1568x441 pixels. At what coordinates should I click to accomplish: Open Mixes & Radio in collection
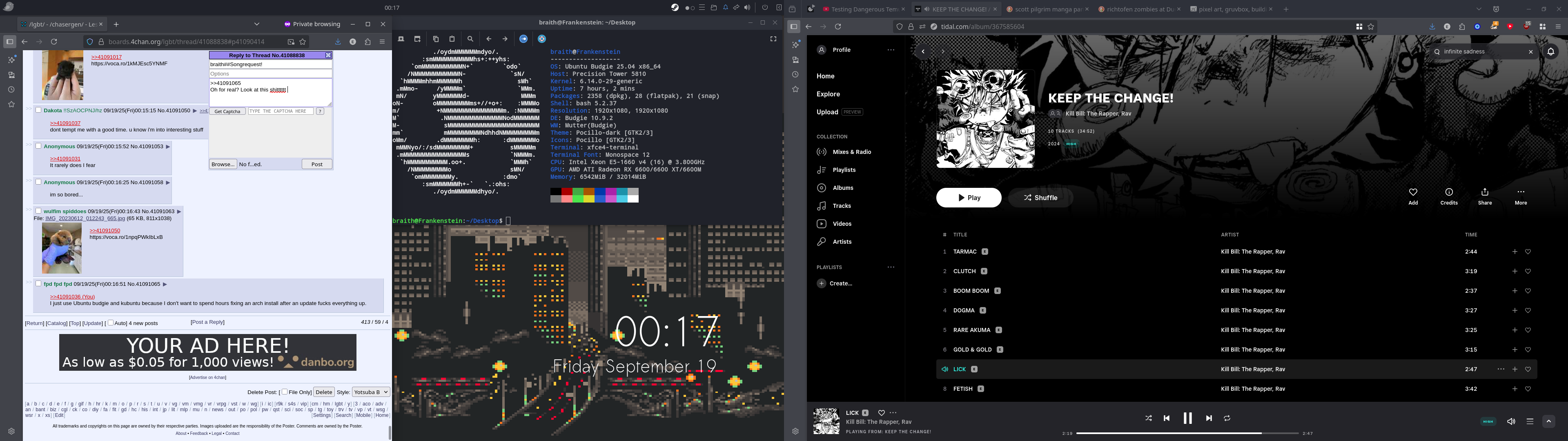pyautogui.click(x=844, y=151)
